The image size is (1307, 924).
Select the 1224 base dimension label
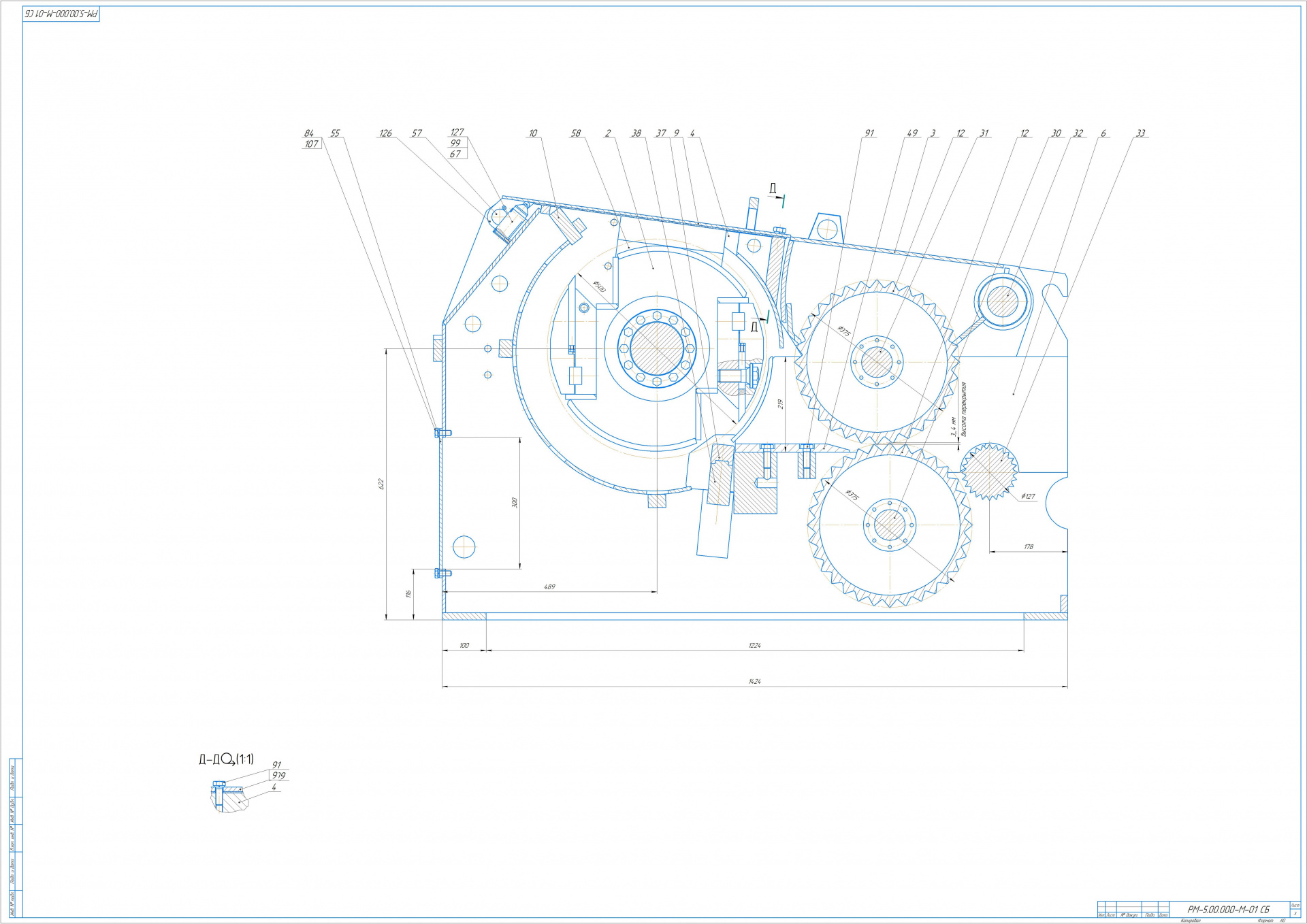pos(754,645)
